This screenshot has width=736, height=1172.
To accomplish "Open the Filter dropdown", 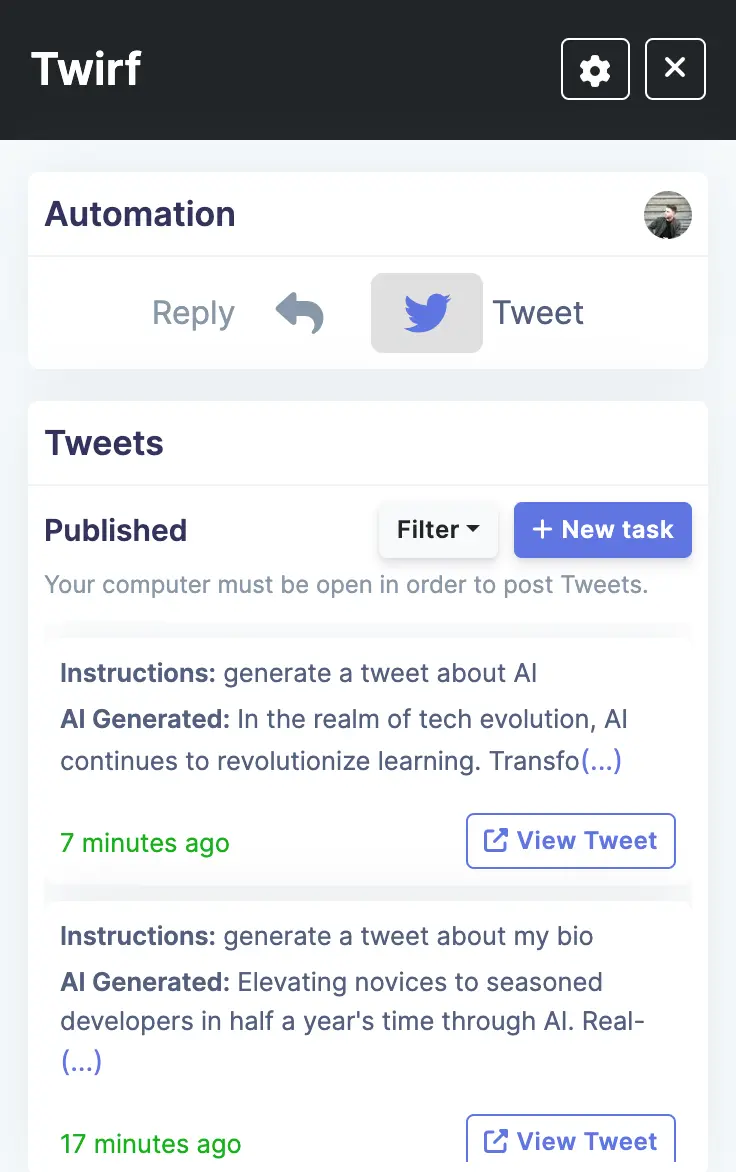I will (438, 529).
